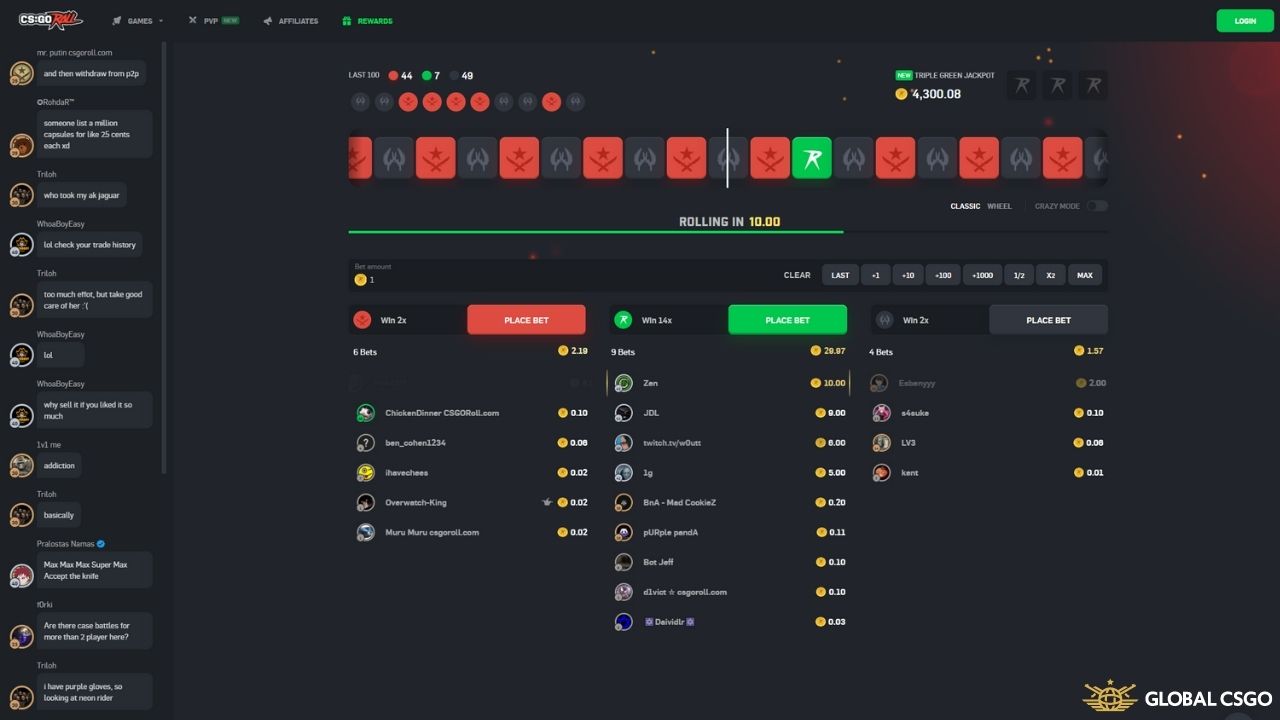Place bet on green Win 14x
The width and height of the screenshot is (1280, 720).
pyautogui.click(x=787, y=320)
